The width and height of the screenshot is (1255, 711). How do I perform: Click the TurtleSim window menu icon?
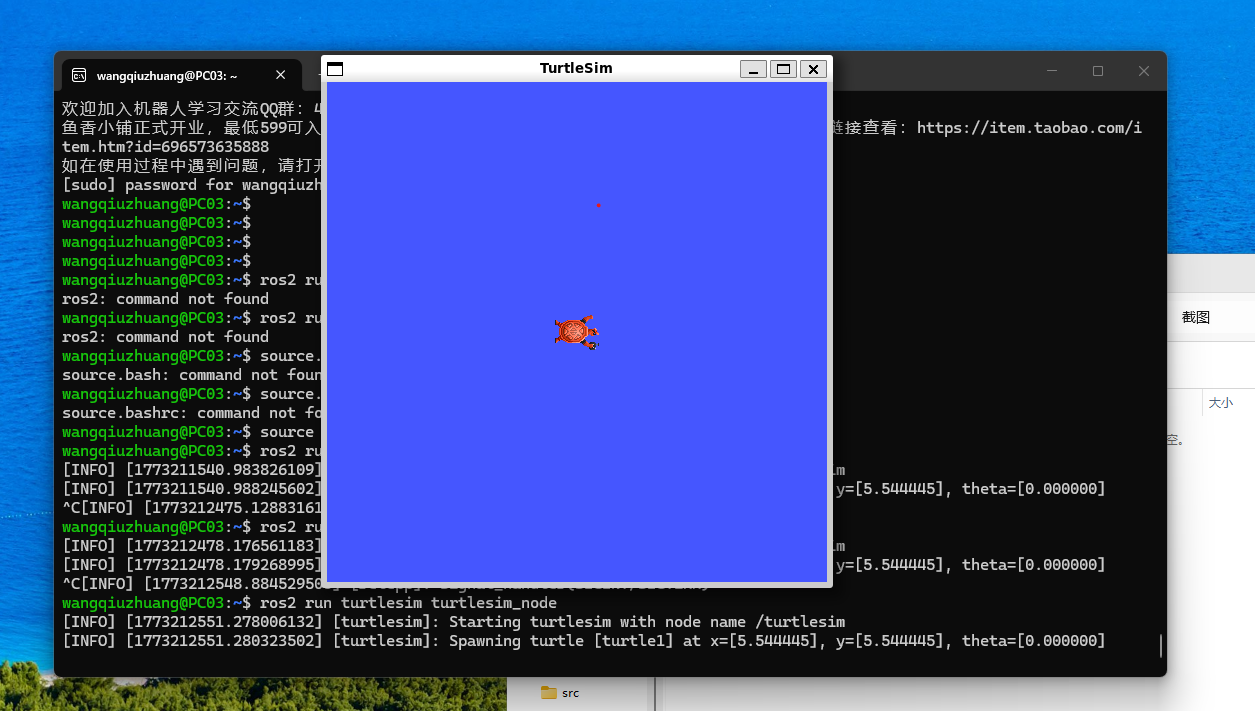tap(335, 69)
